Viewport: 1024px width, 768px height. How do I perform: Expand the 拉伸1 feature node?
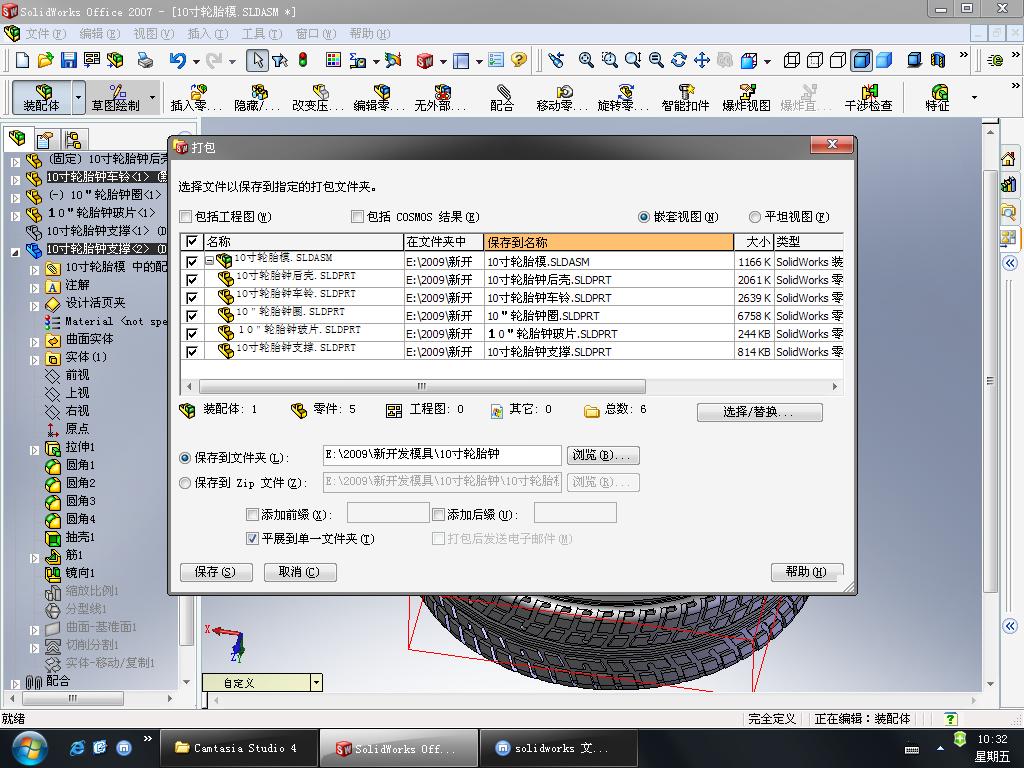coord(34,449)
